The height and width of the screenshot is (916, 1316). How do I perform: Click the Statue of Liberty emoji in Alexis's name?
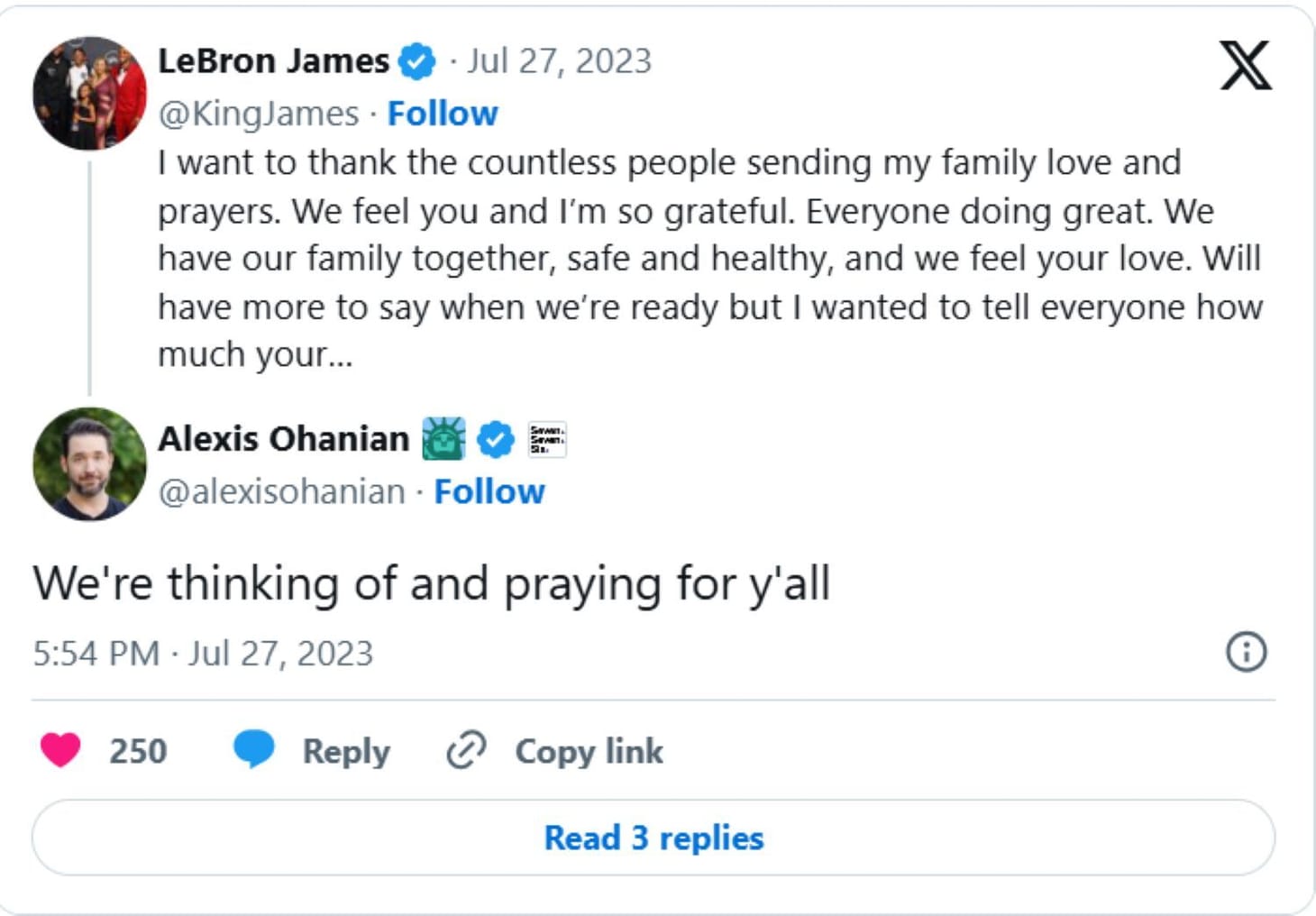(444, 439)
